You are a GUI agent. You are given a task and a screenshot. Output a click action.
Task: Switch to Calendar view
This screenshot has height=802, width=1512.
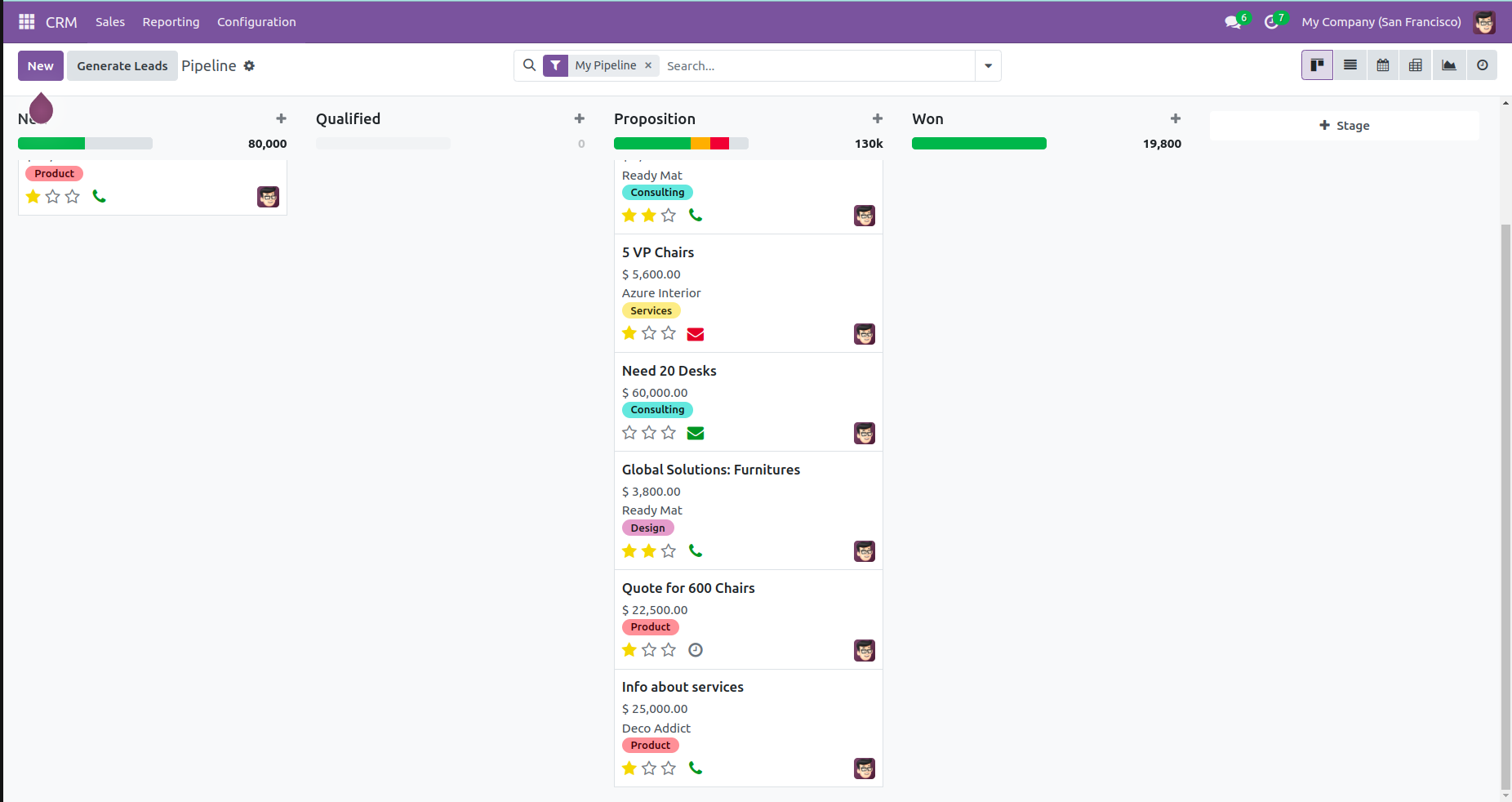point(1383,65)
